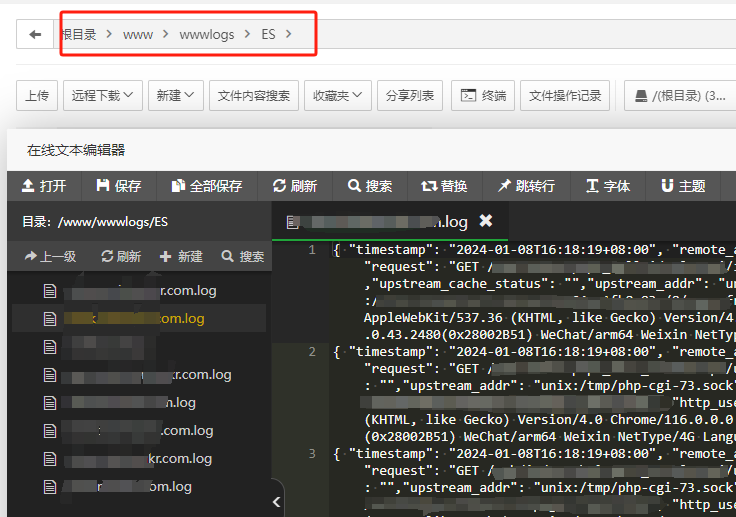The width and height of the screenshot is (736, 517).
Task: Expand the 远程下载 dropdown
Action: [103, 96]
